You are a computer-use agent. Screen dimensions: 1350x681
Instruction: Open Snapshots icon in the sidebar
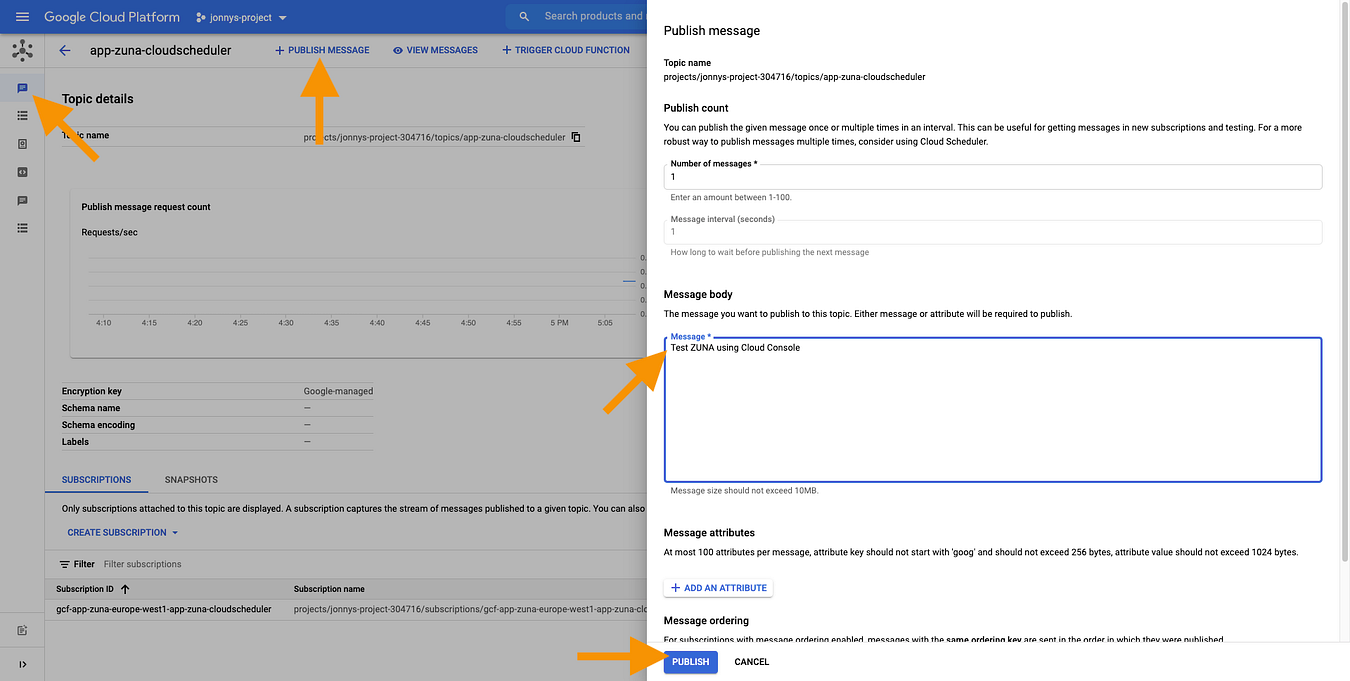click(22, 144)
